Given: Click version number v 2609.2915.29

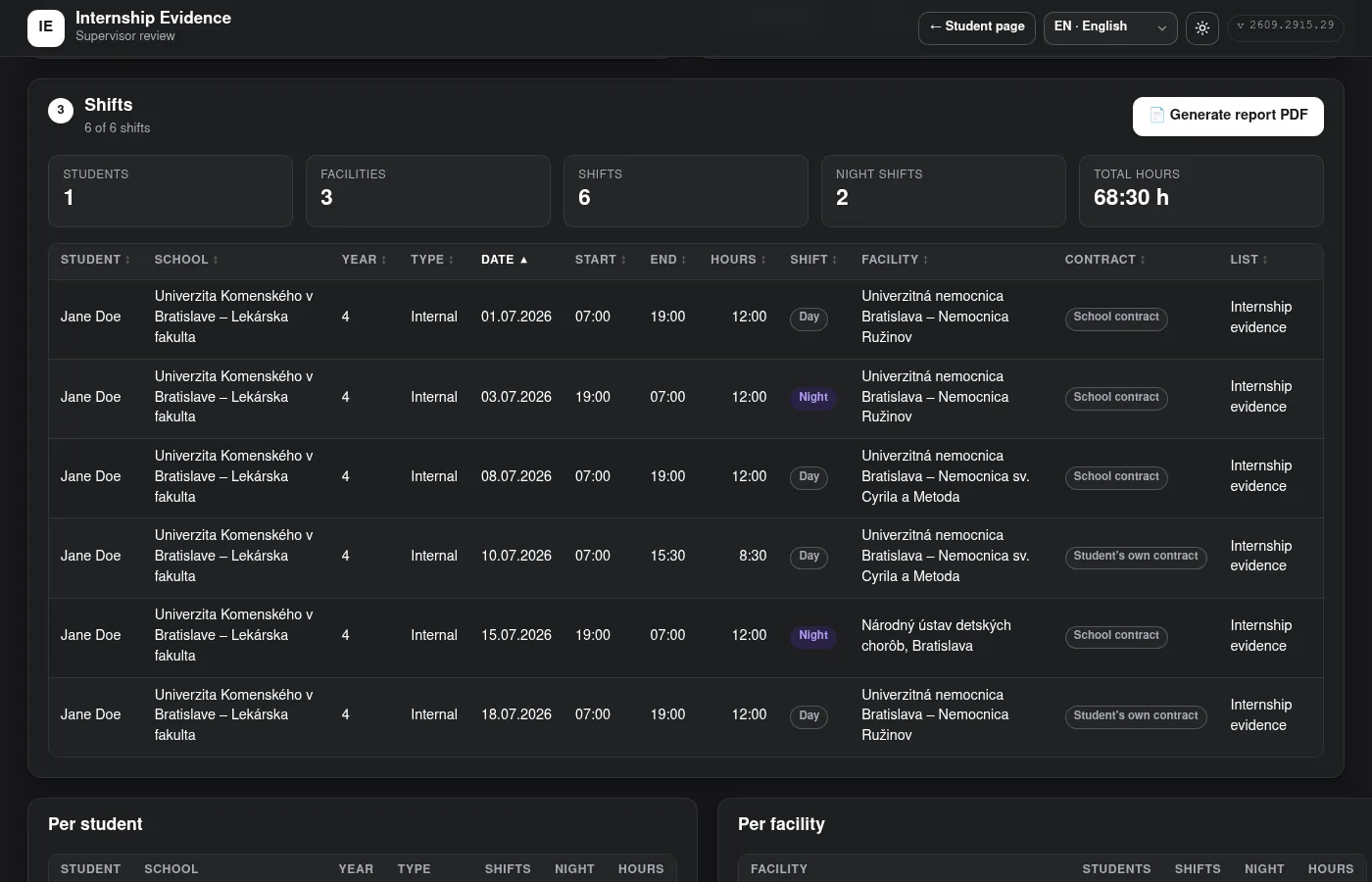Looking at the screenshot, I should point(1285,26).
